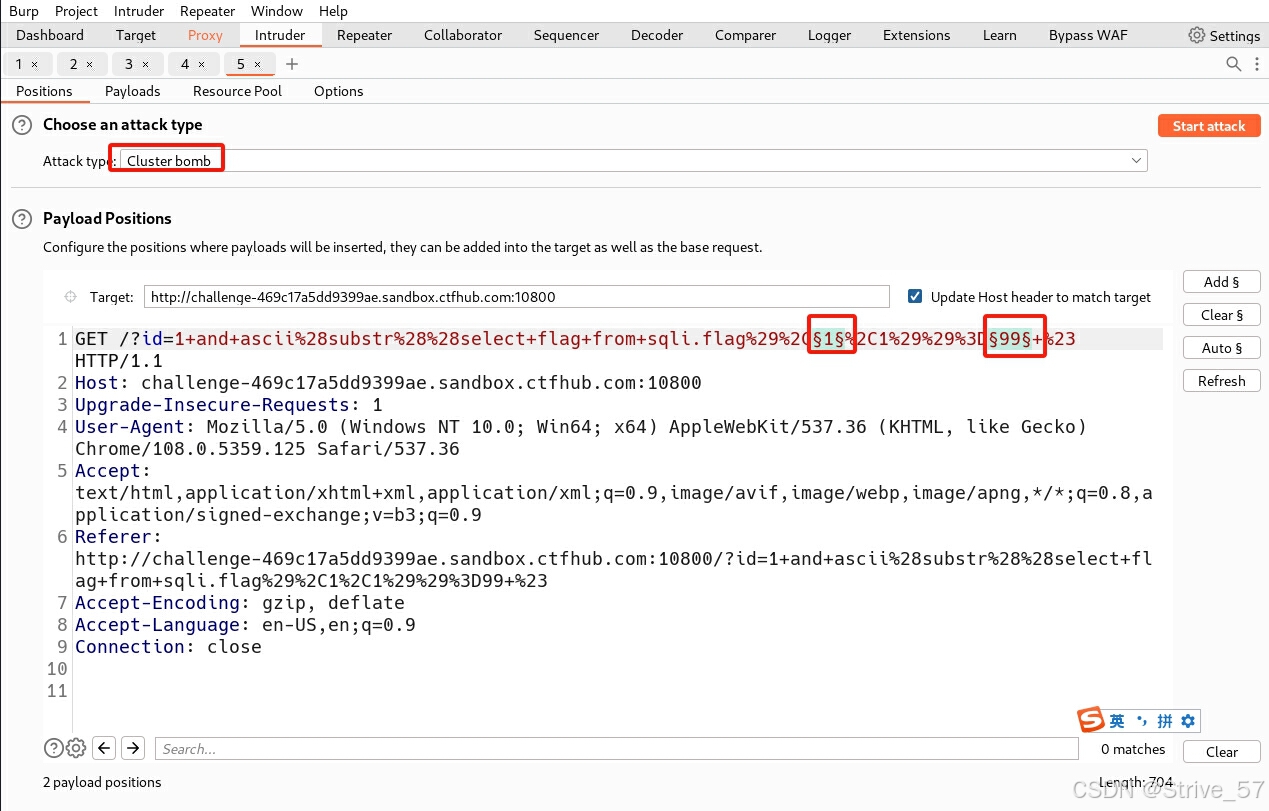Switch to the Extensions tab
The height and width of the screenshot is (811, 1269).
point(916,35)
